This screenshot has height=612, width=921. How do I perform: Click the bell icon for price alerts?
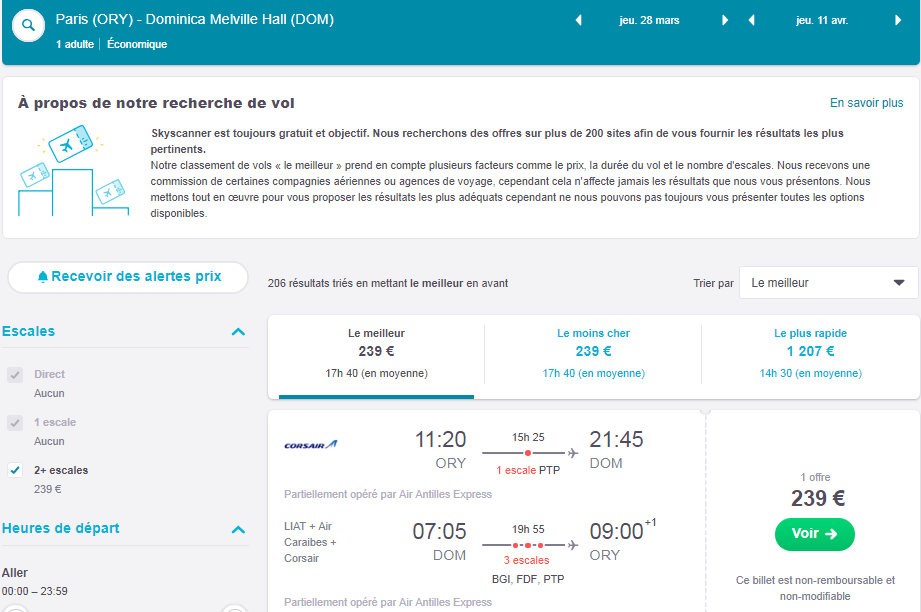pos(42,277)
